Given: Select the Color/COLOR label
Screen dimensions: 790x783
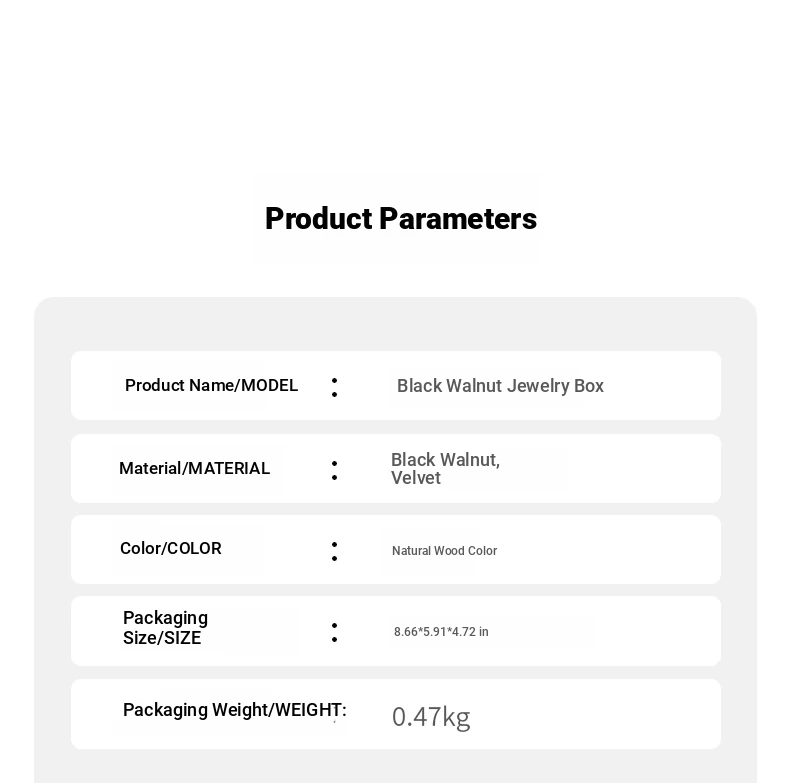Looking at the screenshot, I should click(171, 548).
